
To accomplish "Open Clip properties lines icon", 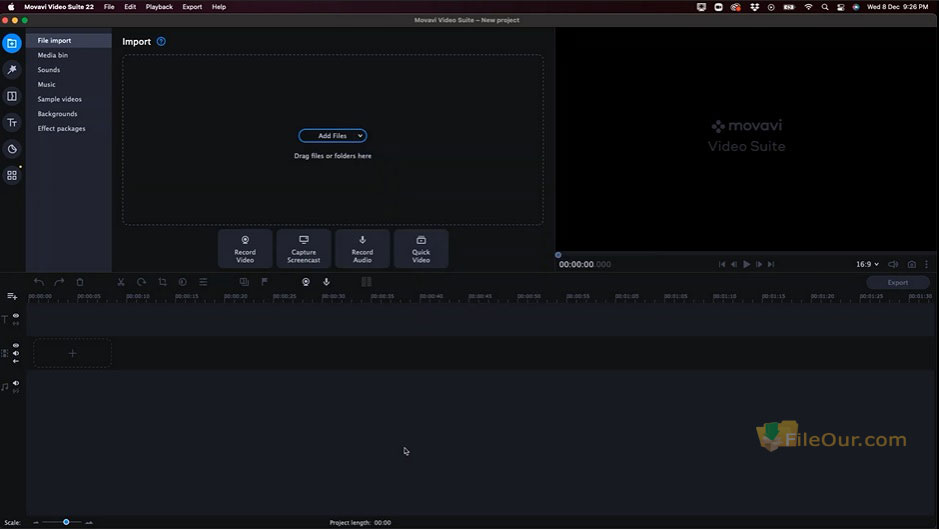I will point(203,281).
